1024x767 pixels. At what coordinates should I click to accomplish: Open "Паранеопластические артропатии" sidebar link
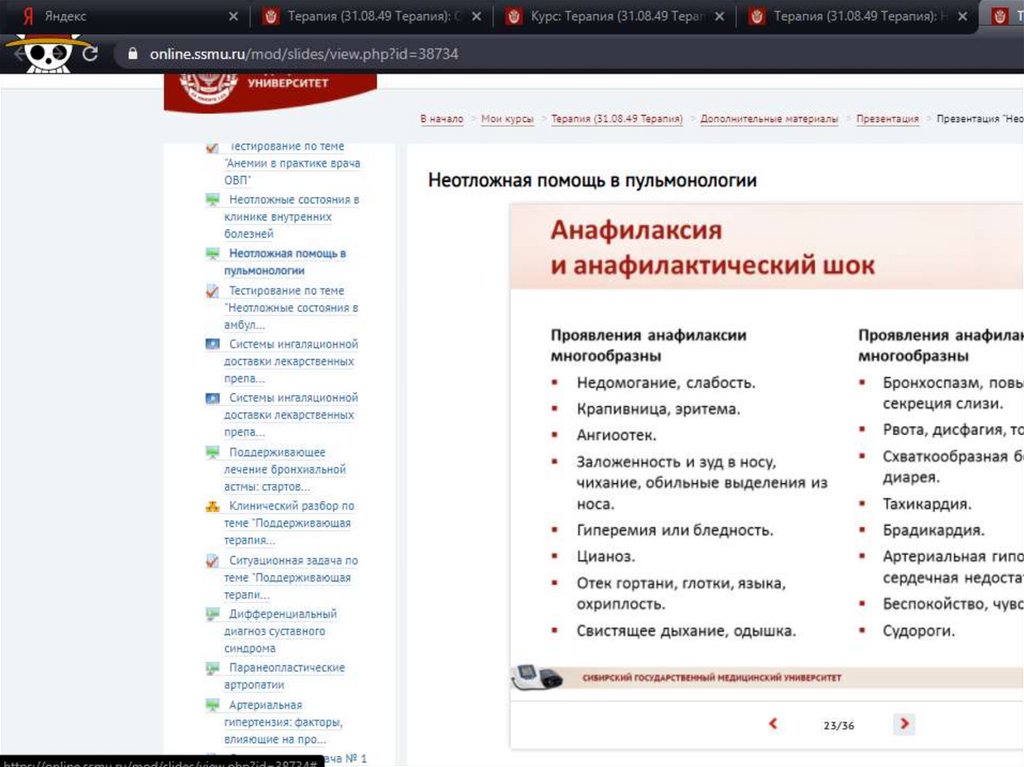[x=284, y=676]
